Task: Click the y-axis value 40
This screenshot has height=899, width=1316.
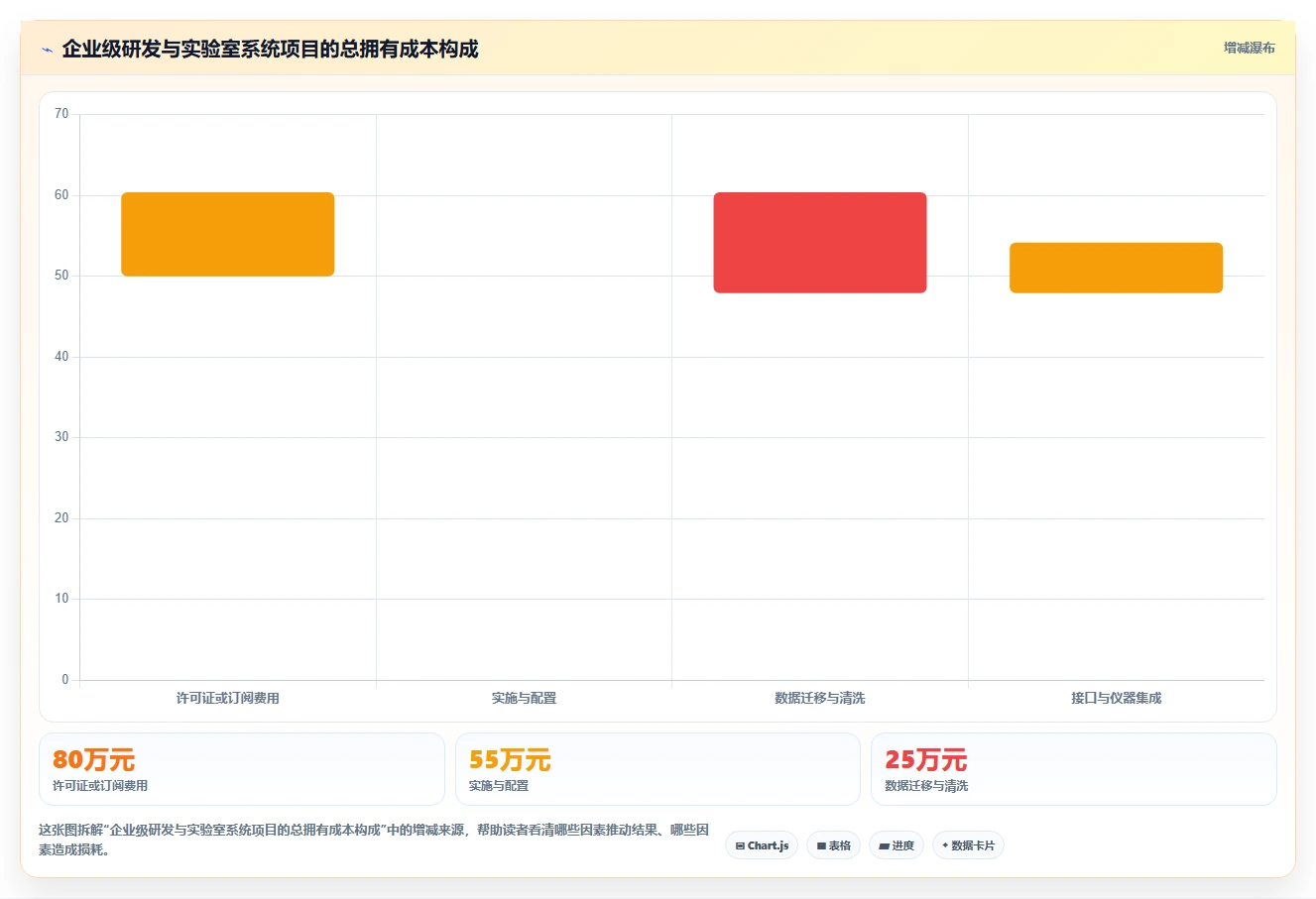Action: (61, 357)
